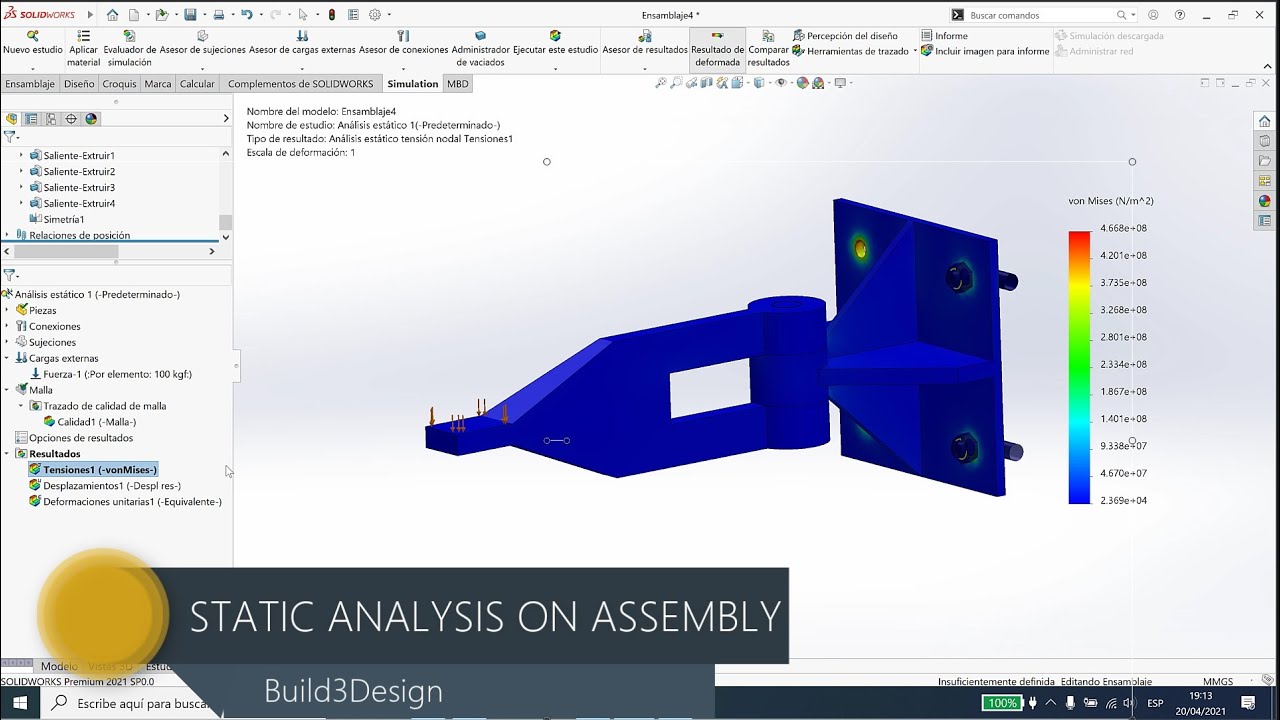
Task: Switch to Calcular tab
Action: pos(197,84)
